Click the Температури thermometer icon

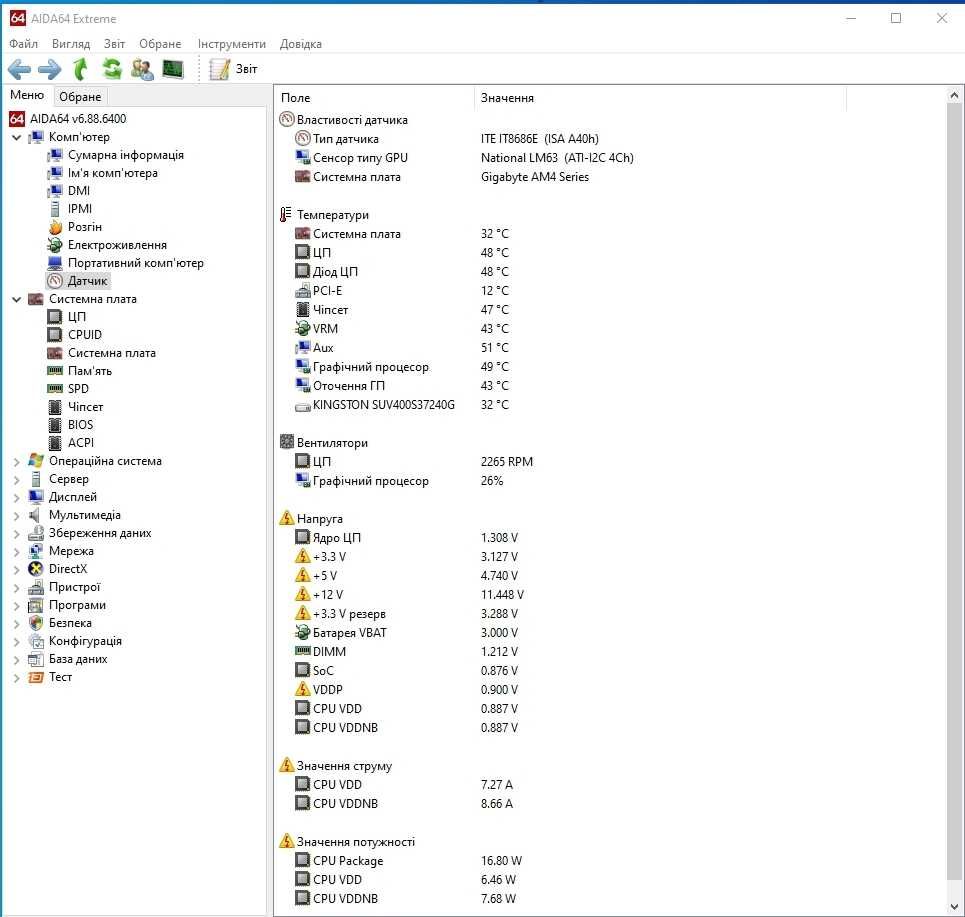(x=286, y=215)
